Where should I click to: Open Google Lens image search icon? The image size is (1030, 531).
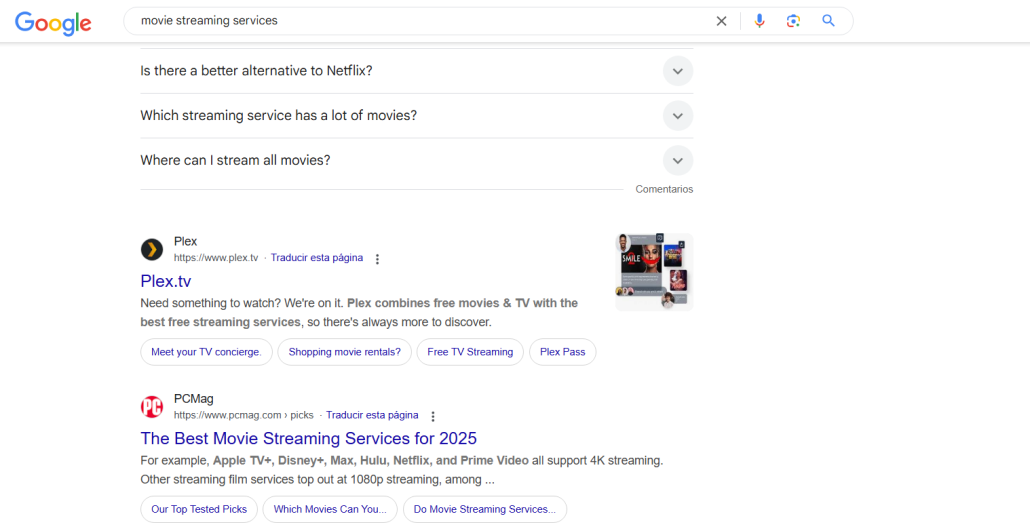(793, 21)
